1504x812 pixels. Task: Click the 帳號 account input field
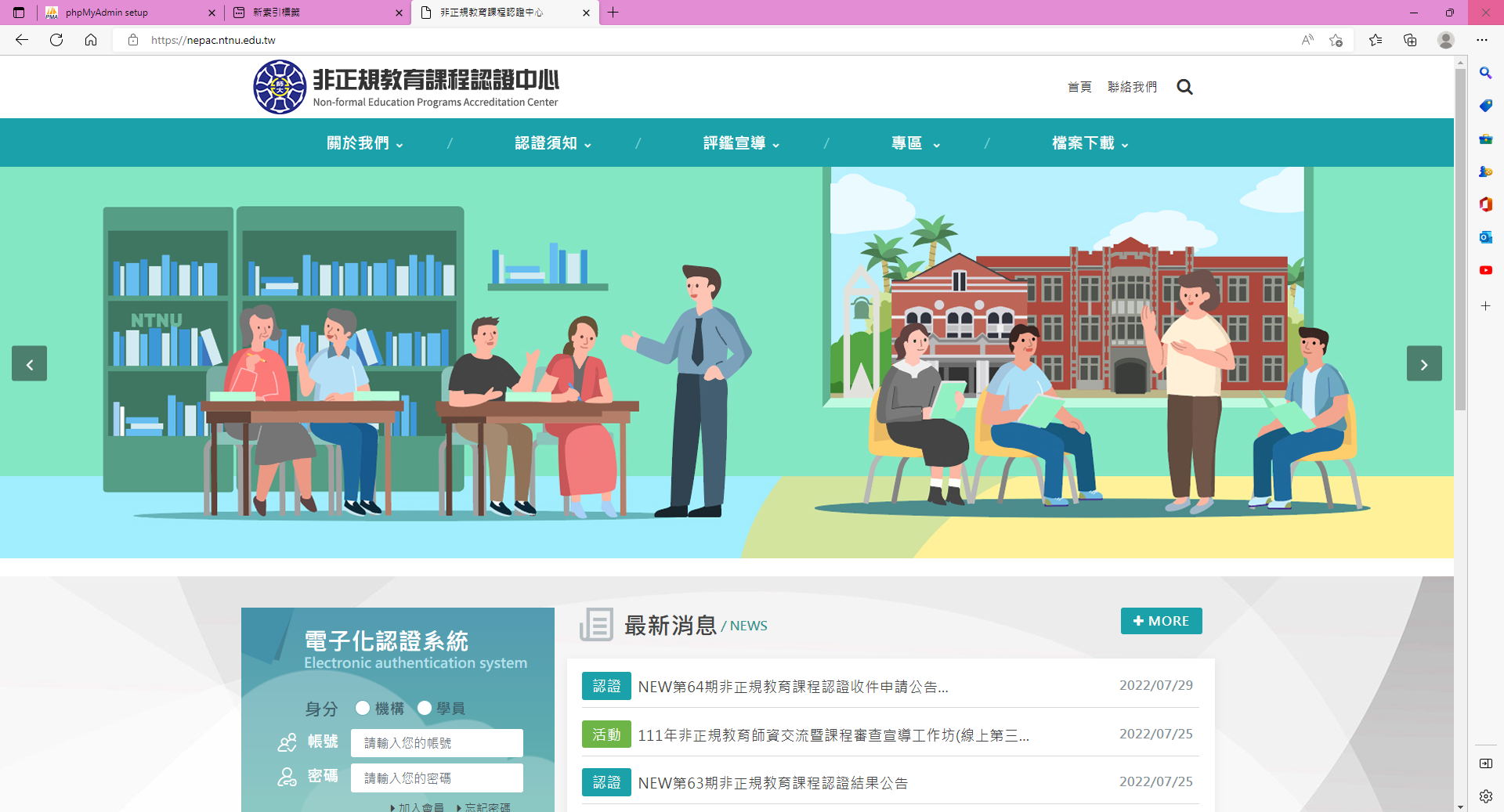pyautogui.click(x=437, y=743)
